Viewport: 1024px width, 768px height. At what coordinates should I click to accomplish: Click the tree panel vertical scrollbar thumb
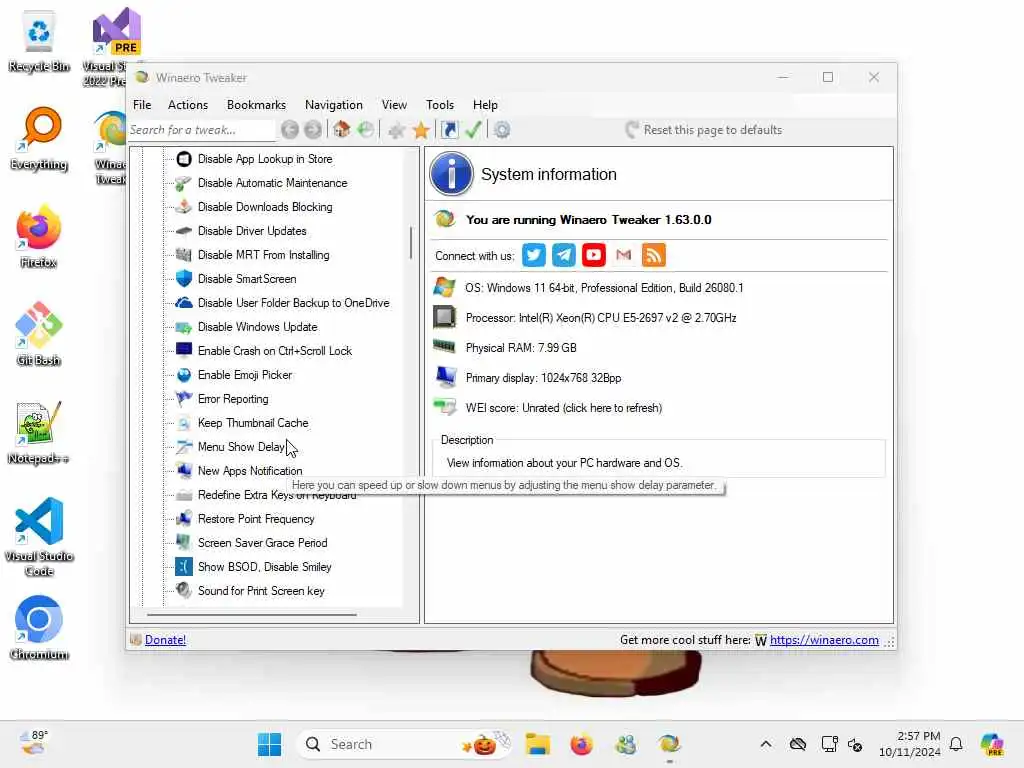click(411, 242)
